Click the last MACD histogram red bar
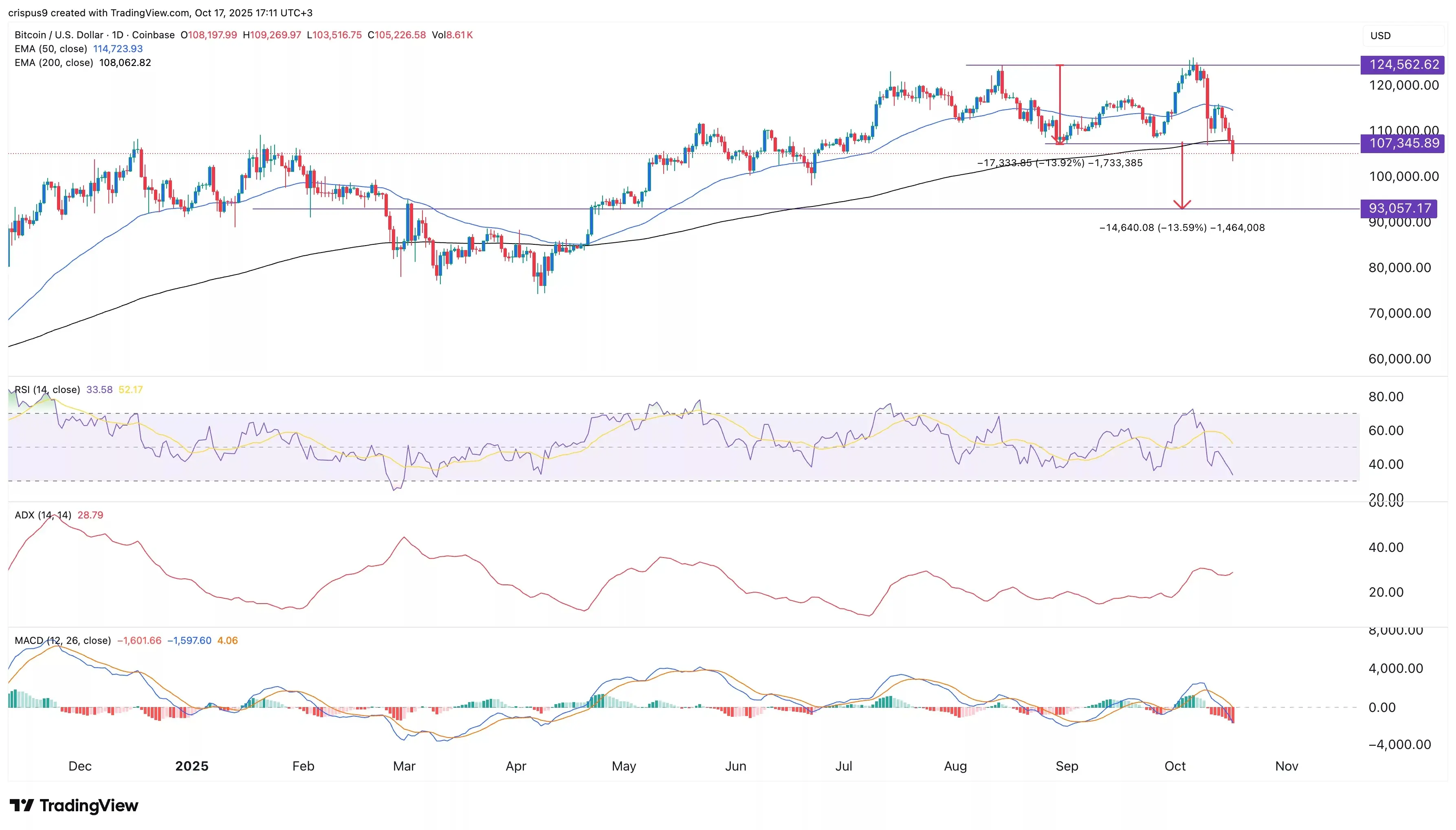The height and width of the screenshot is (830, 1456). click(1232, 714)
